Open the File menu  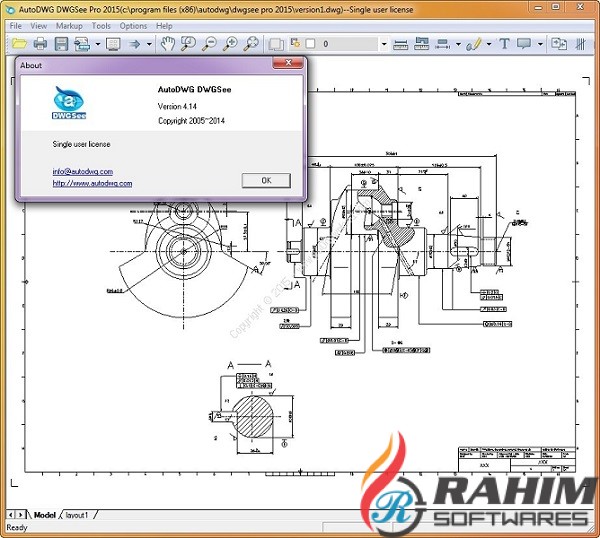(x=16, y=26)
